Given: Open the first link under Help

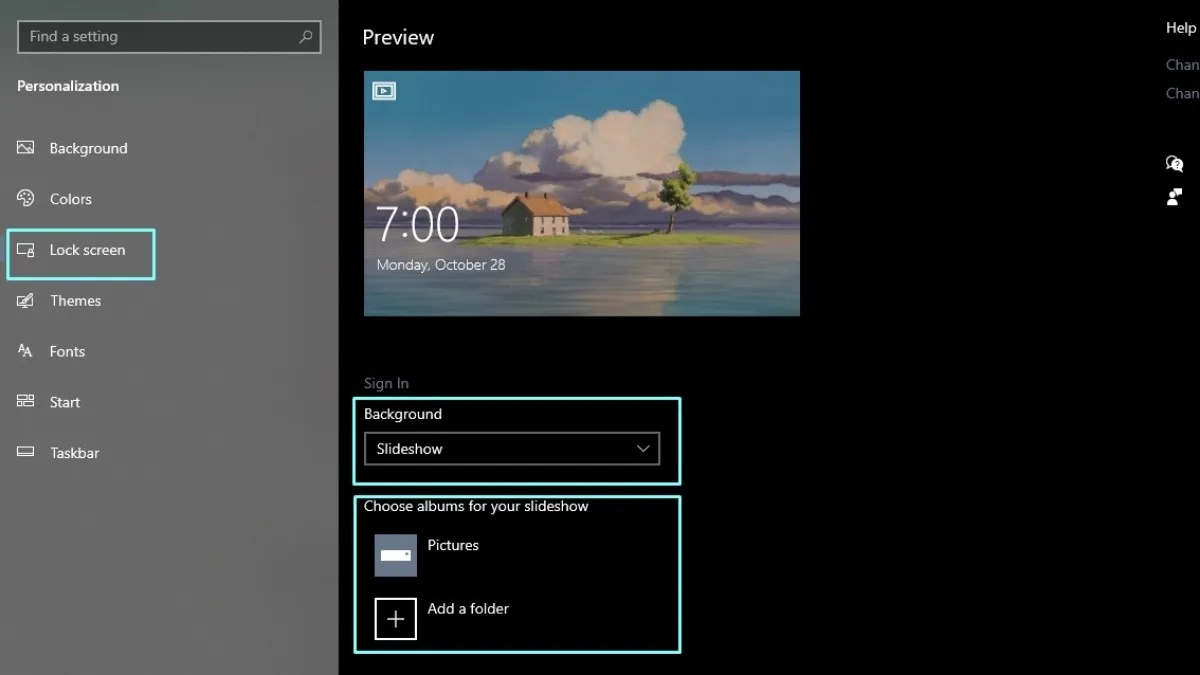Looking at the screenshot, I should pyautogui.click(x=1182, y=64).
